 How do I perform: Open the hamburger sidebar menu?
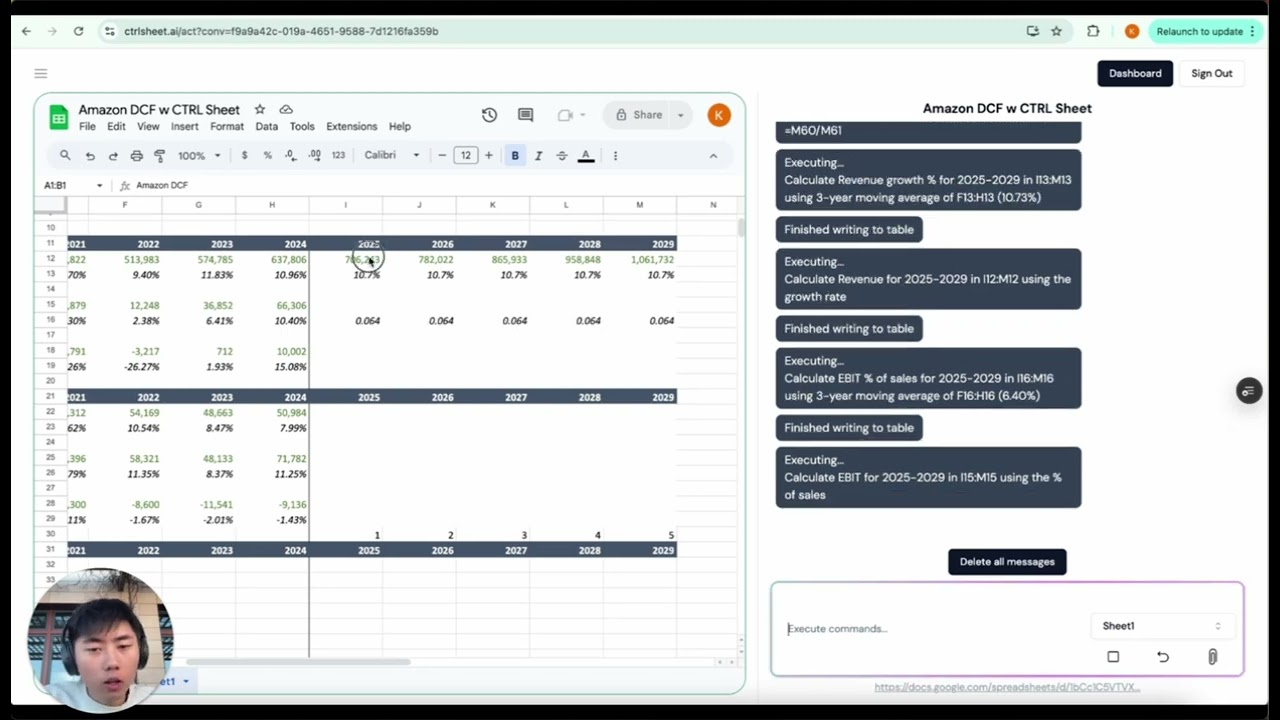(40, 73)
